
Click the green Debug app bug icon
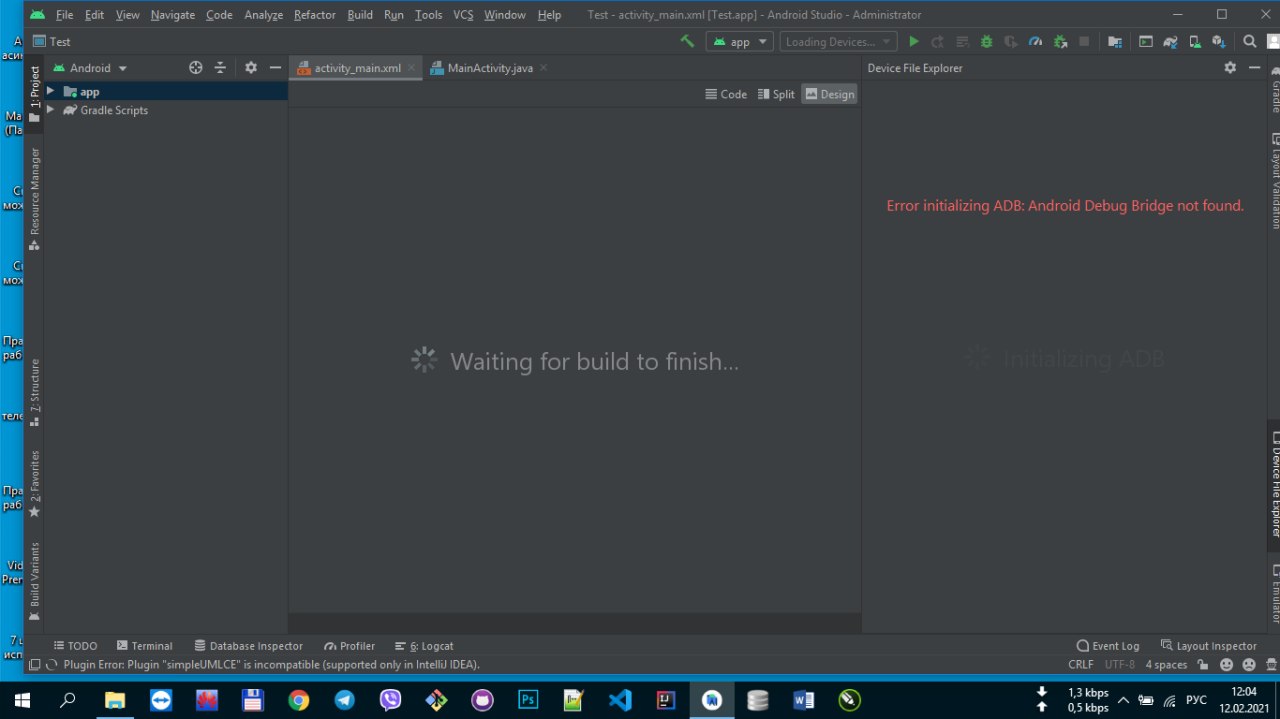point(986,41)
